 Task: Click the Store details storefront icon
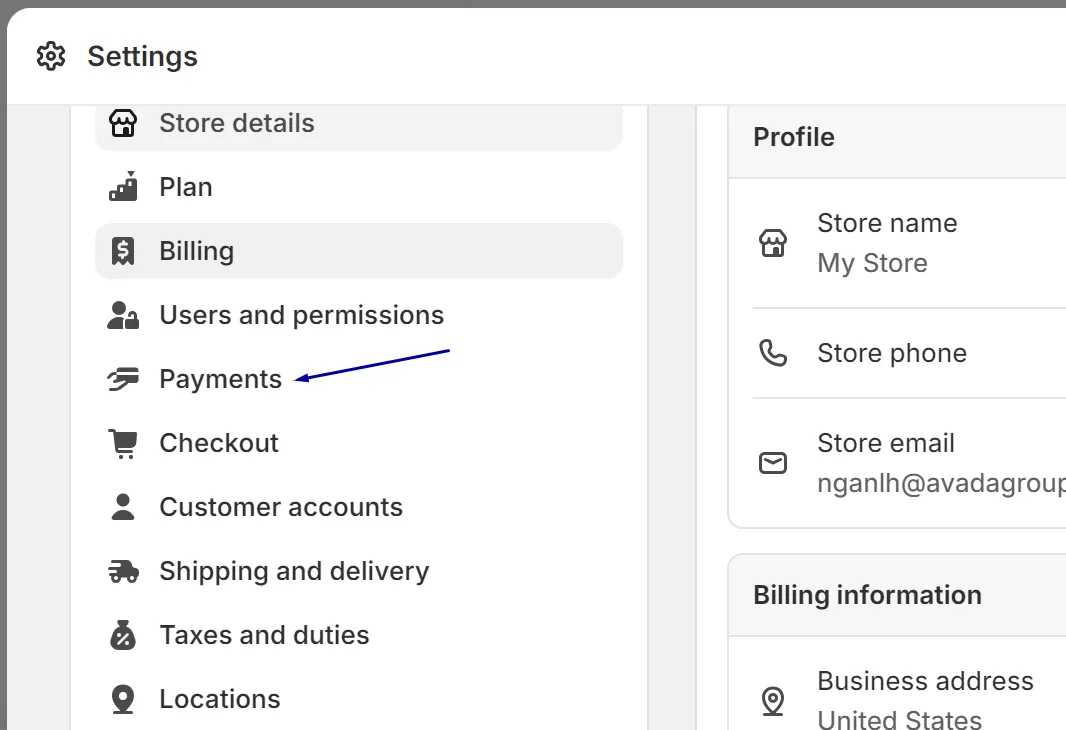pyautogui.click(x=123, y=123)
